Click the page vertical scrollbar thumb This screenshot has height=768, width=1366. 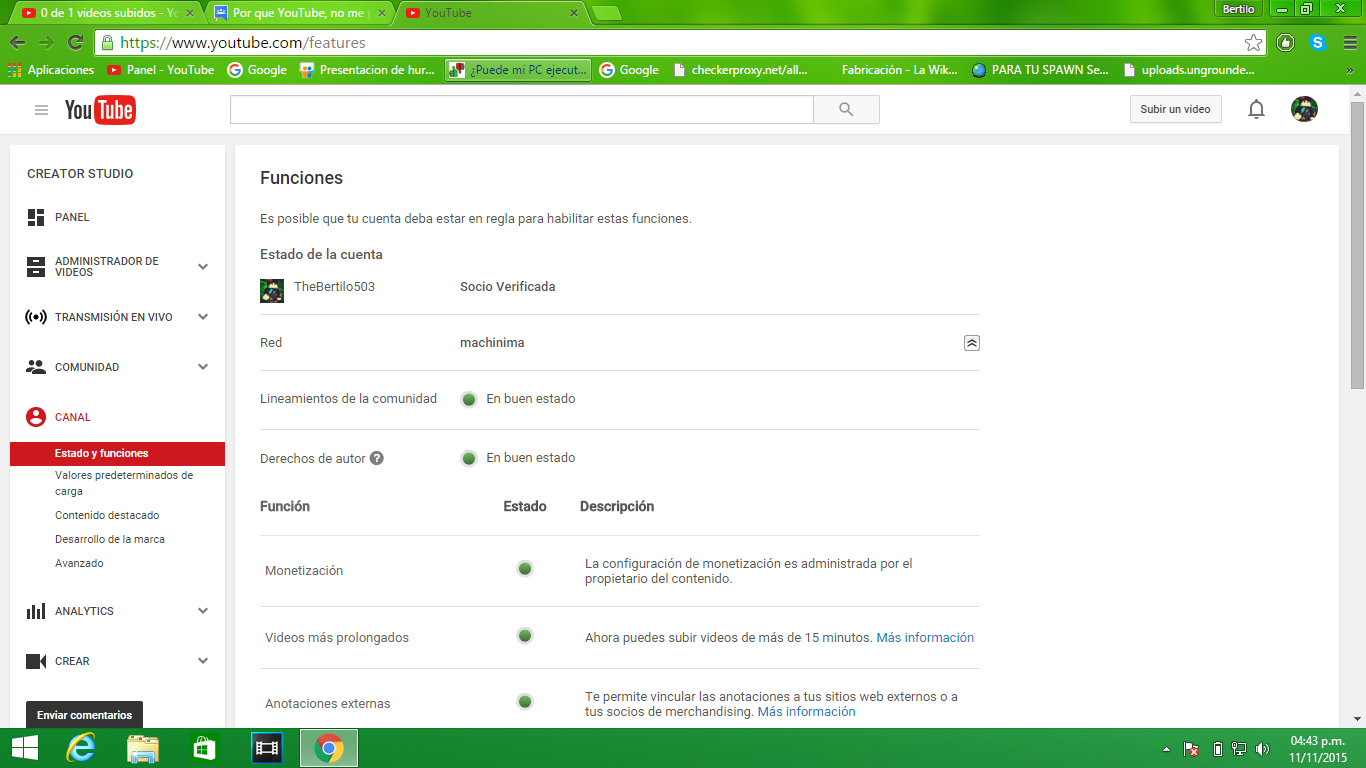1357,245
